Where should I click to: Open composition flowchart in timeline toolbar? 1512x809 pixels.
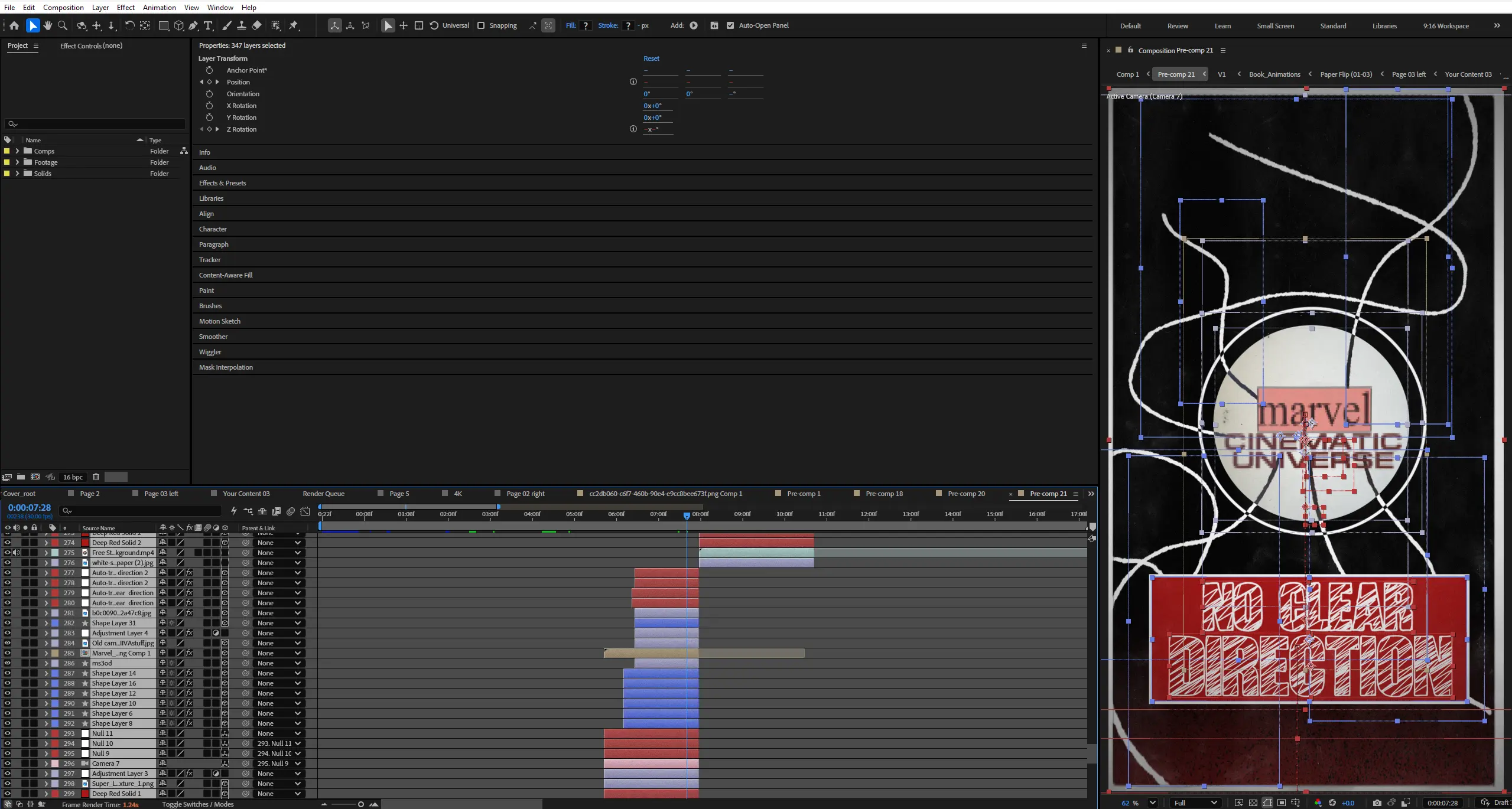248,511
